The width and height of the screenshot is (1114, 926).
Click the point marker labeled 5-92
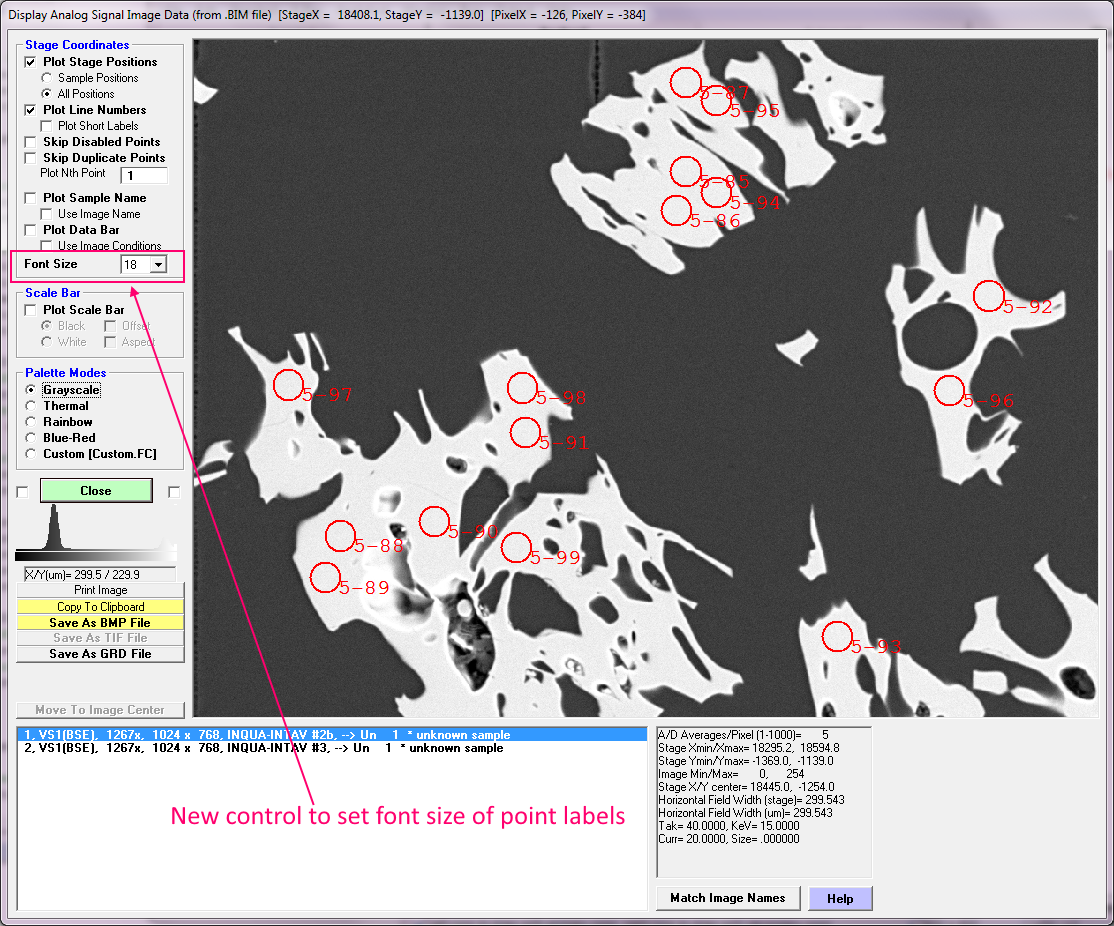click(988, 295)
